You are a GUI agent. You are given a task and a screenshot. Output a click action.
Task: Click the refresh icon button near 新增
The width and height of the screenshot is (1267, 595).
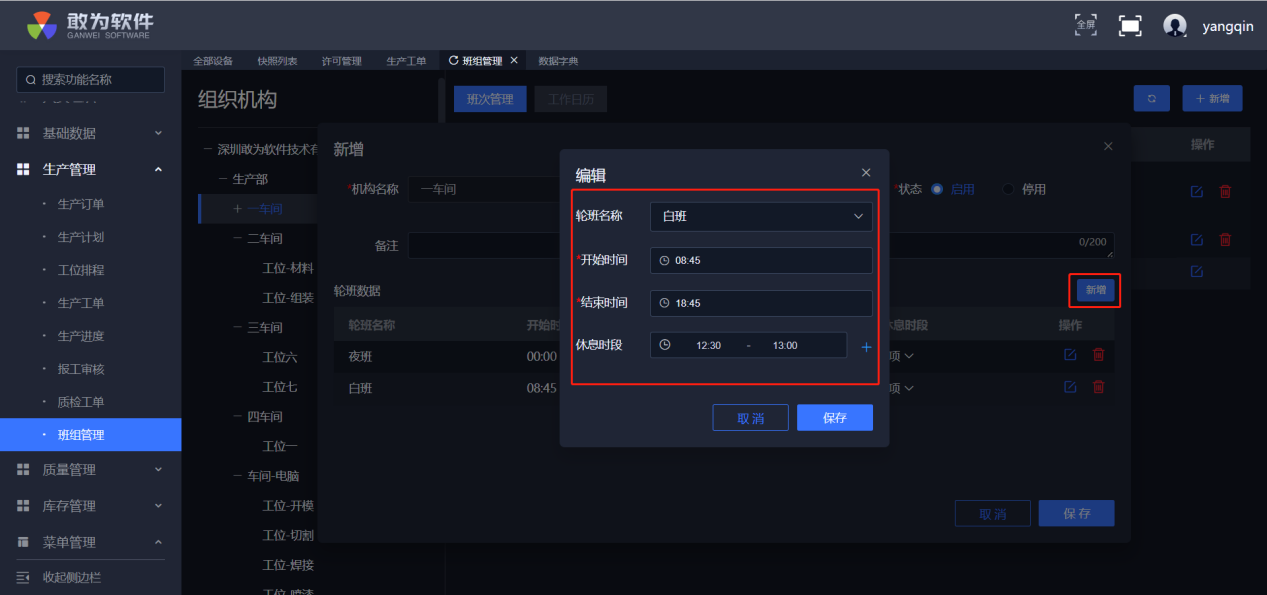pyautogui.click(x=1152, y=98)
